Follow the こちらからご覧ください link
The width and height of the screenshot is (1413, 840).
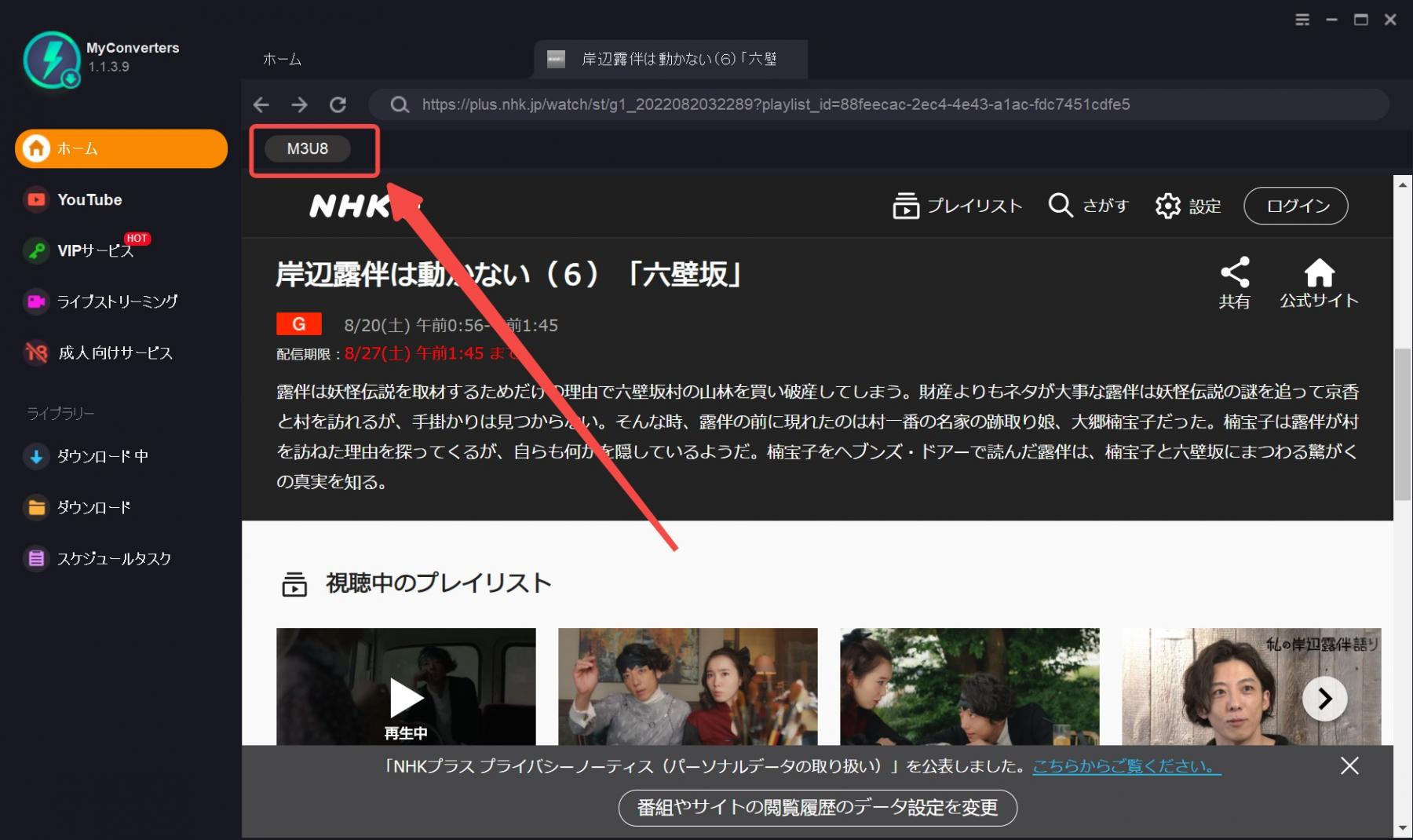click(x=1126, y=766)
